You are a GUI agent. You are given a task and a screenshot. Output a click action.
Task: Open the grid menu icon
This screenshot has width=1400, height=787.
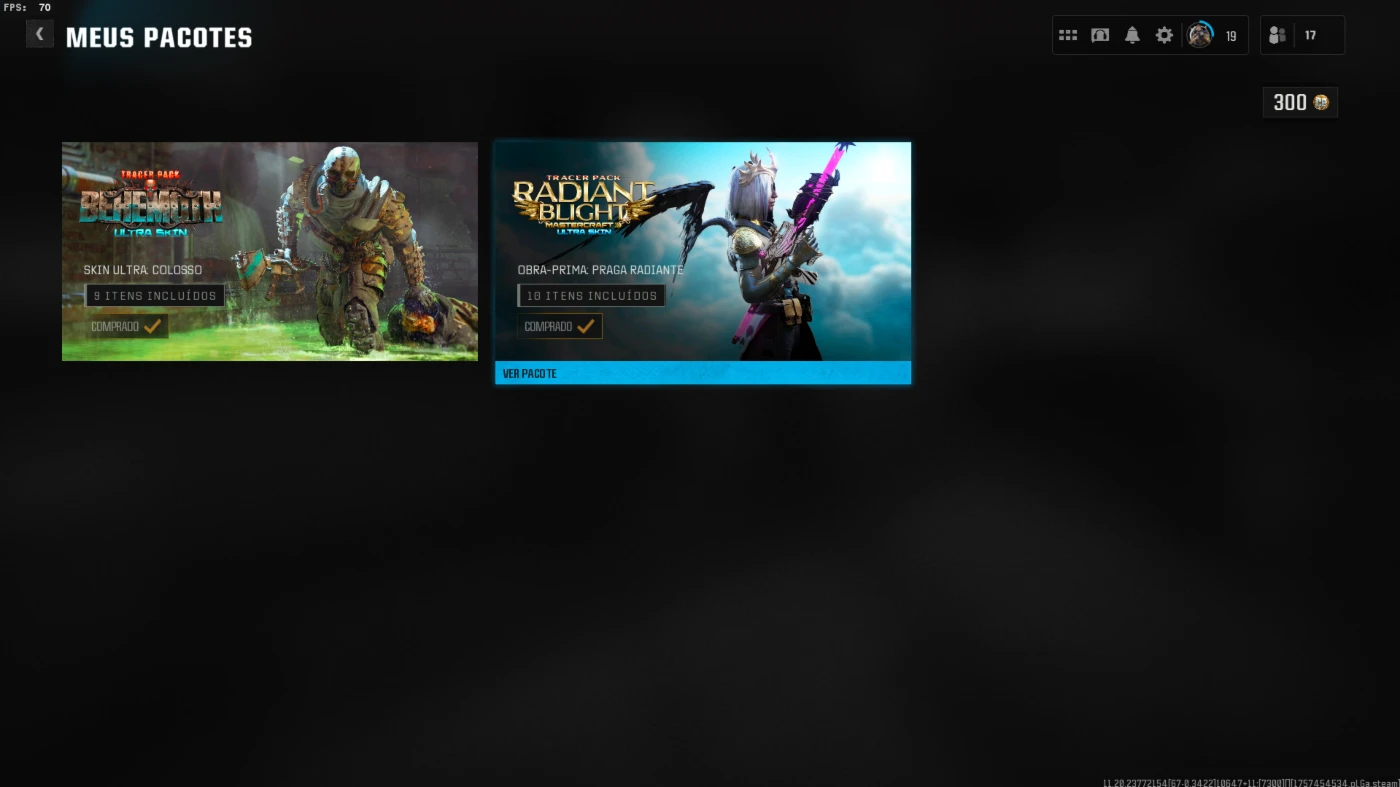pos(1068,35)
